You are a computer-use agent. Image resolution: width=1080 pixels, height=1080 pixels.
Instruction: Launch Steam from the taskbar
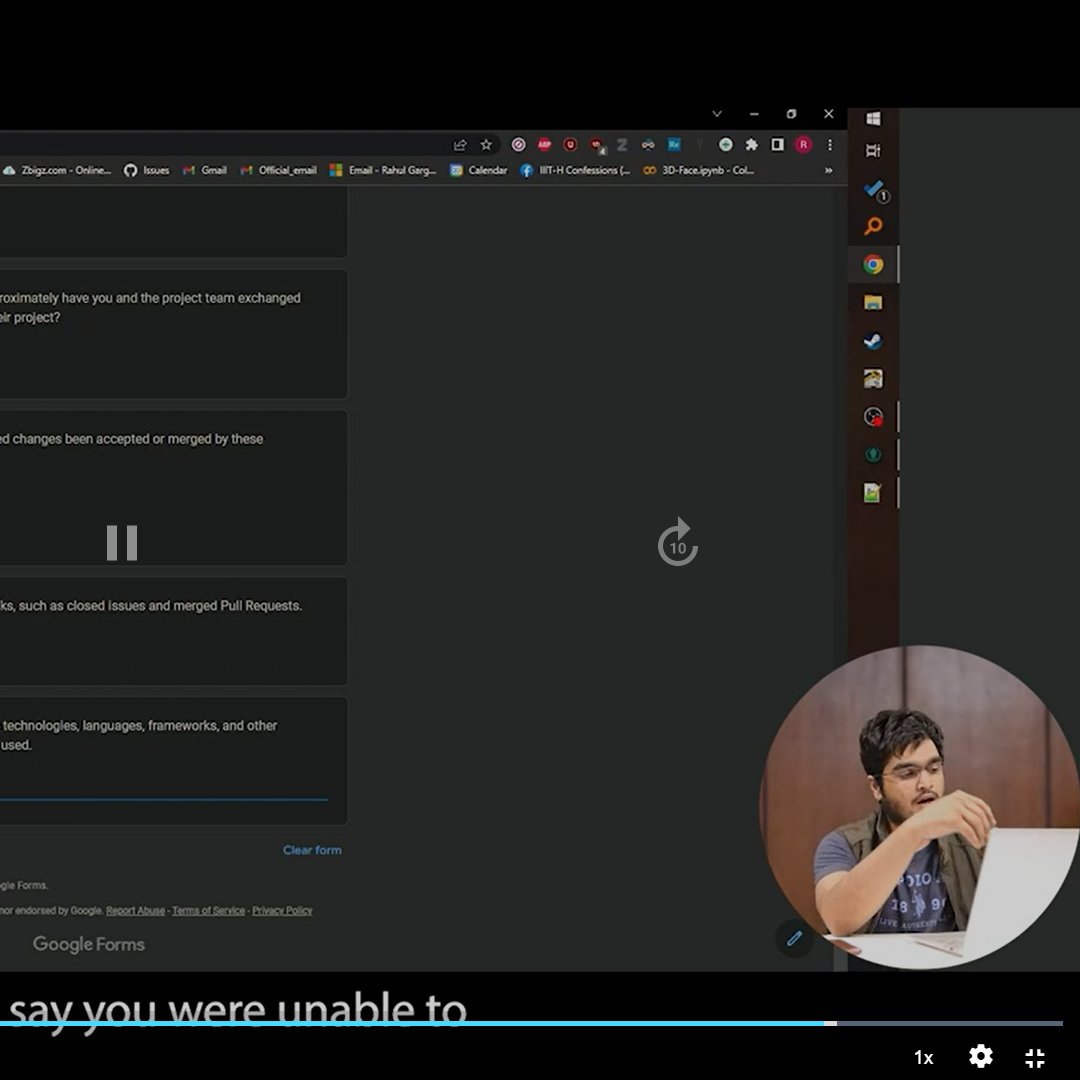pyautogui.click(x=873, y=341)
